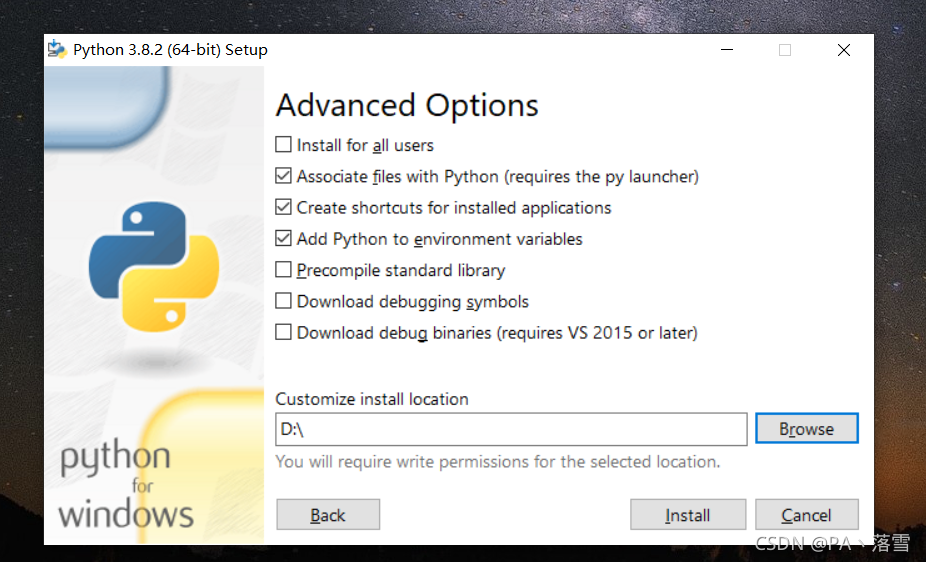
Task: Start installation with Install button
Action: (688, 515)
